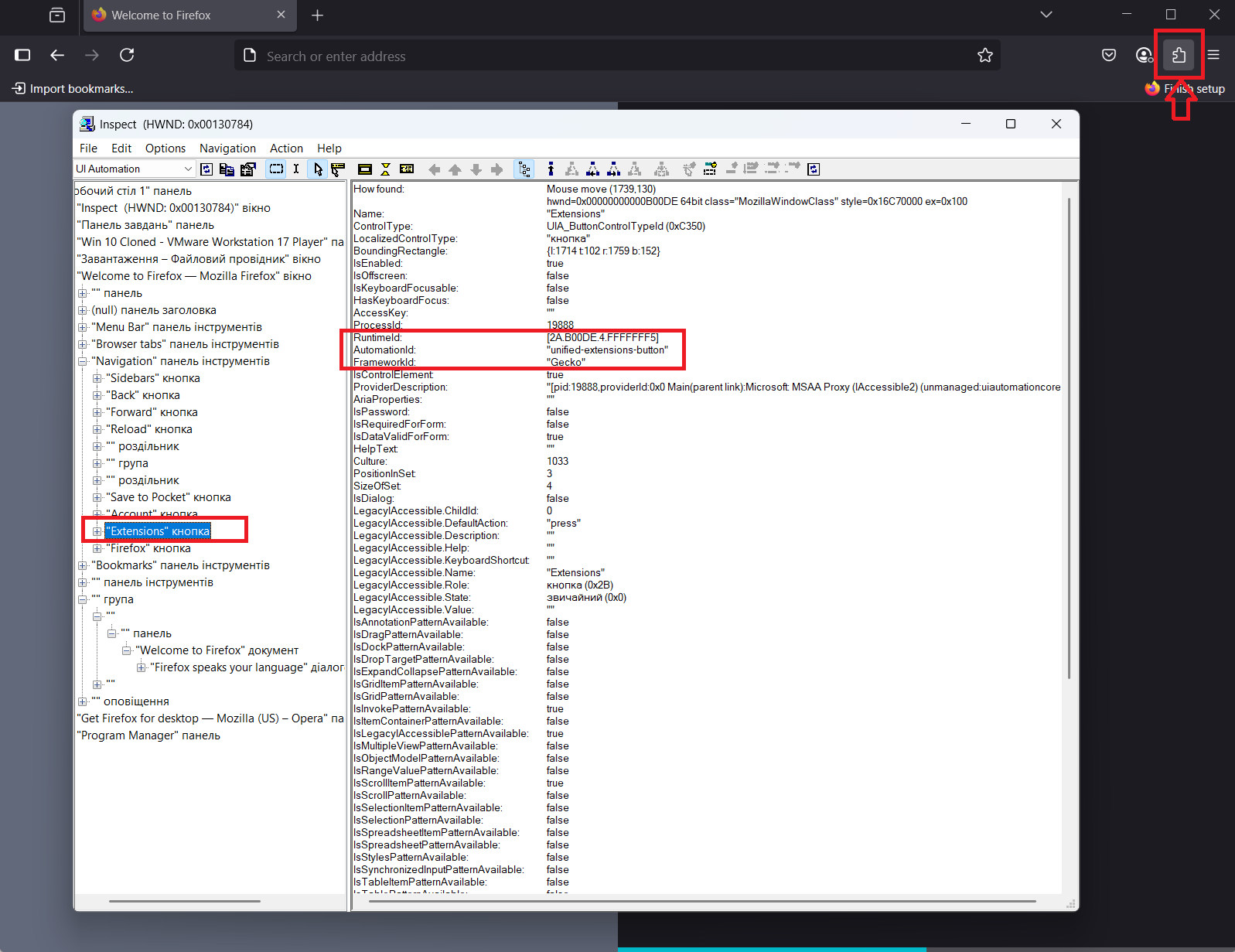Click the Save to Pocket icon

click(1109, 55)
